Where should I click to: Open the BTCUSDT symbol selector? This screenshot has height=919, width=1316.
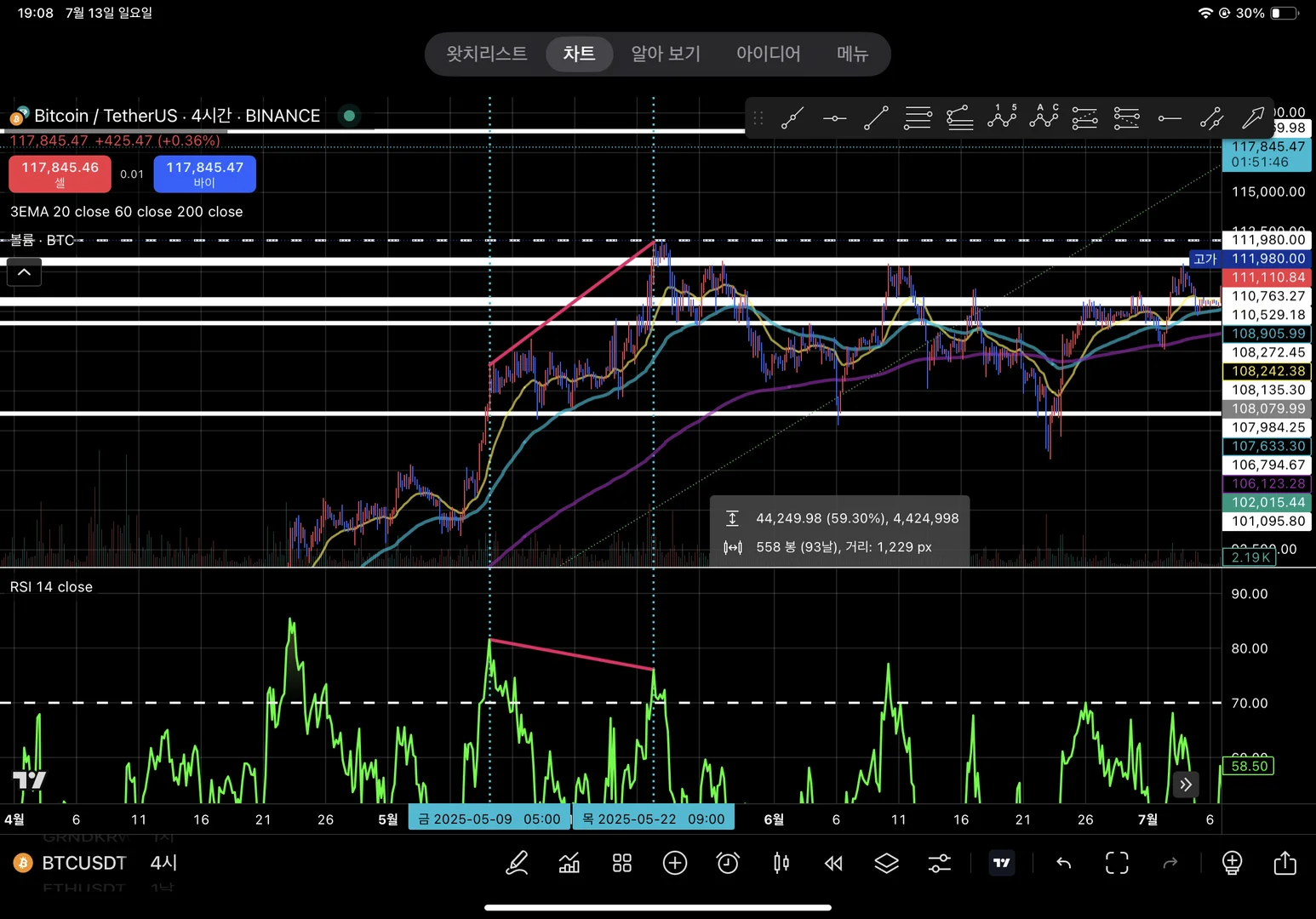83,863
